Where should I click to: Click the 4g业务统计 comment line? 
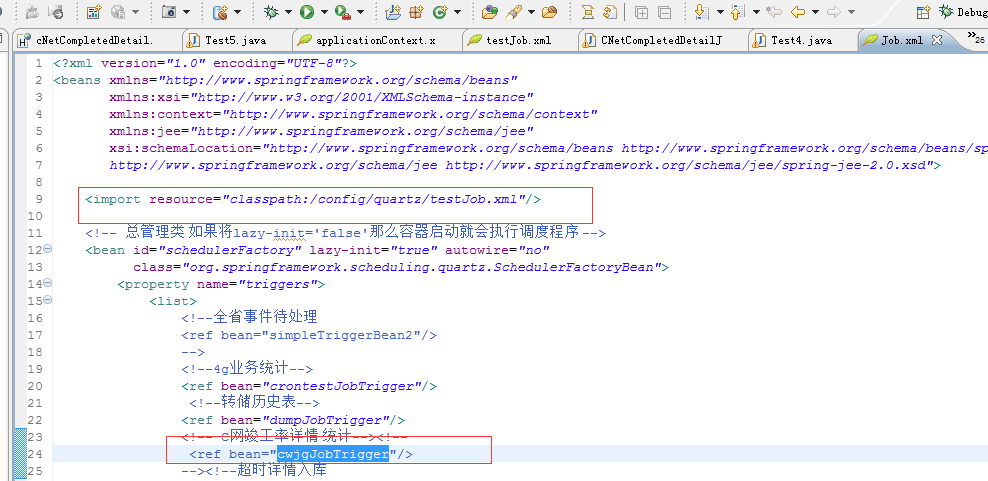tap(247, 369)
